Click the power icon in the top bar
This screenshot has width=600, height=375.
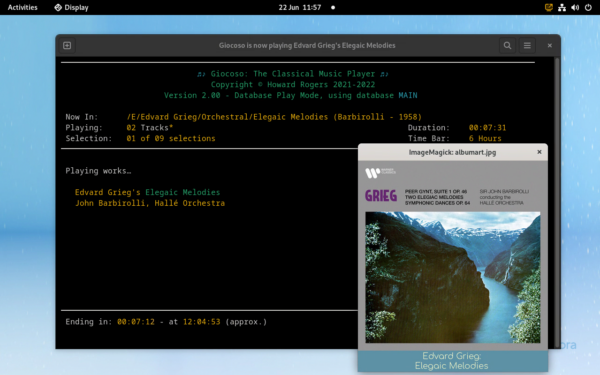click(x=588, y=7)
